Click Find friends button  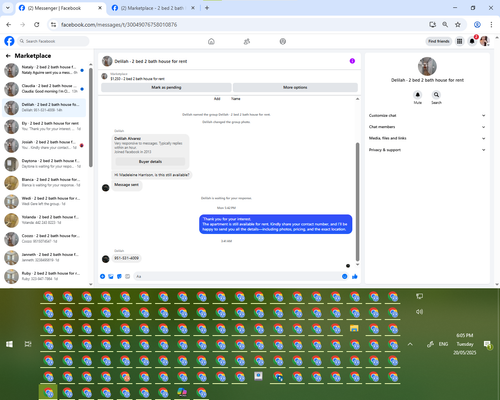(x=439, y=41)
